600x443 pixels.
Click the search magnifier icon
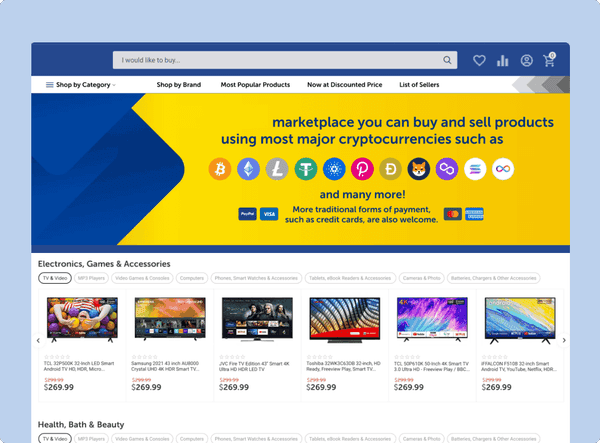click(x=448, y=60)
